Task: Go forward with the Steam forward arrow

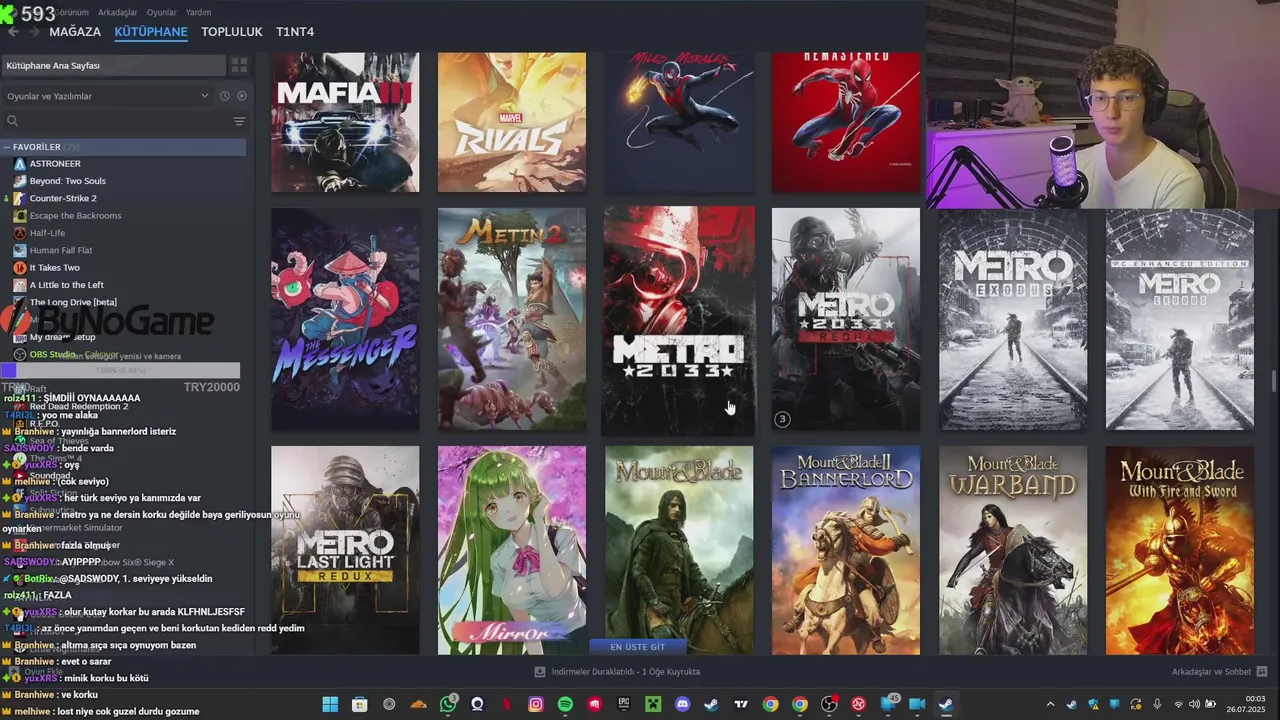Action: [34, 32]
